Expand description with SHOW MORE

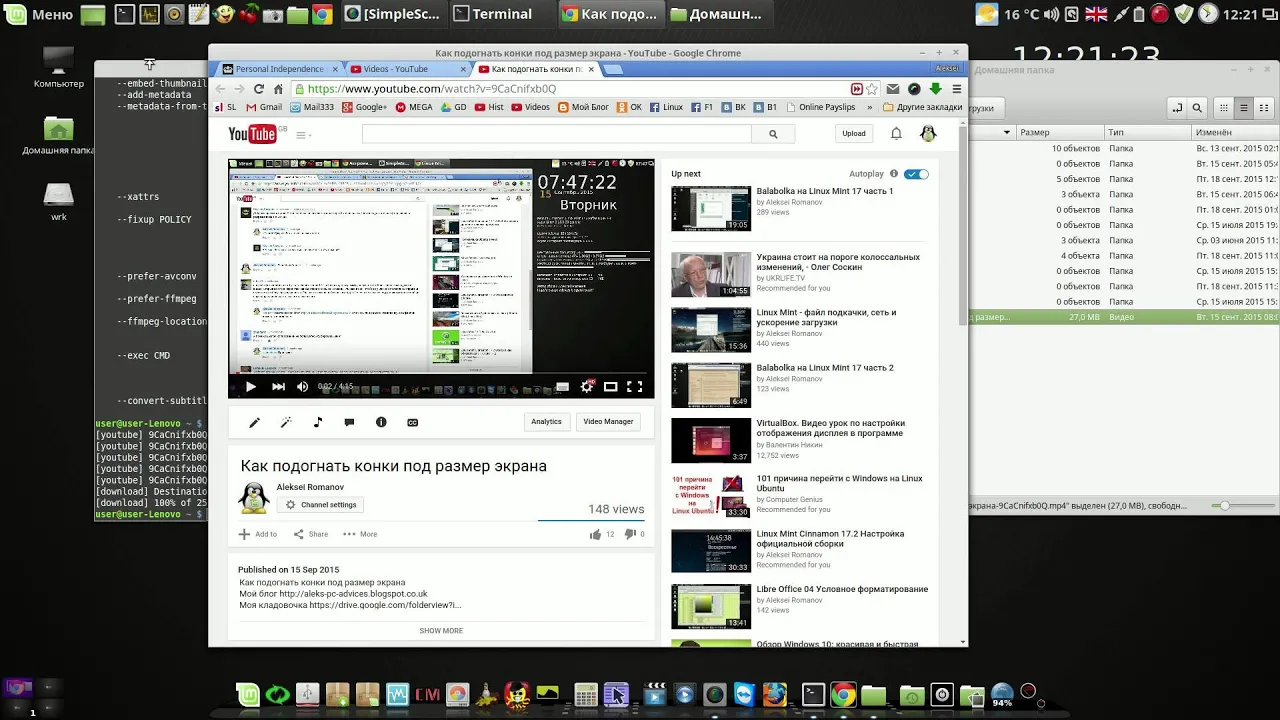tap(441, 631)
